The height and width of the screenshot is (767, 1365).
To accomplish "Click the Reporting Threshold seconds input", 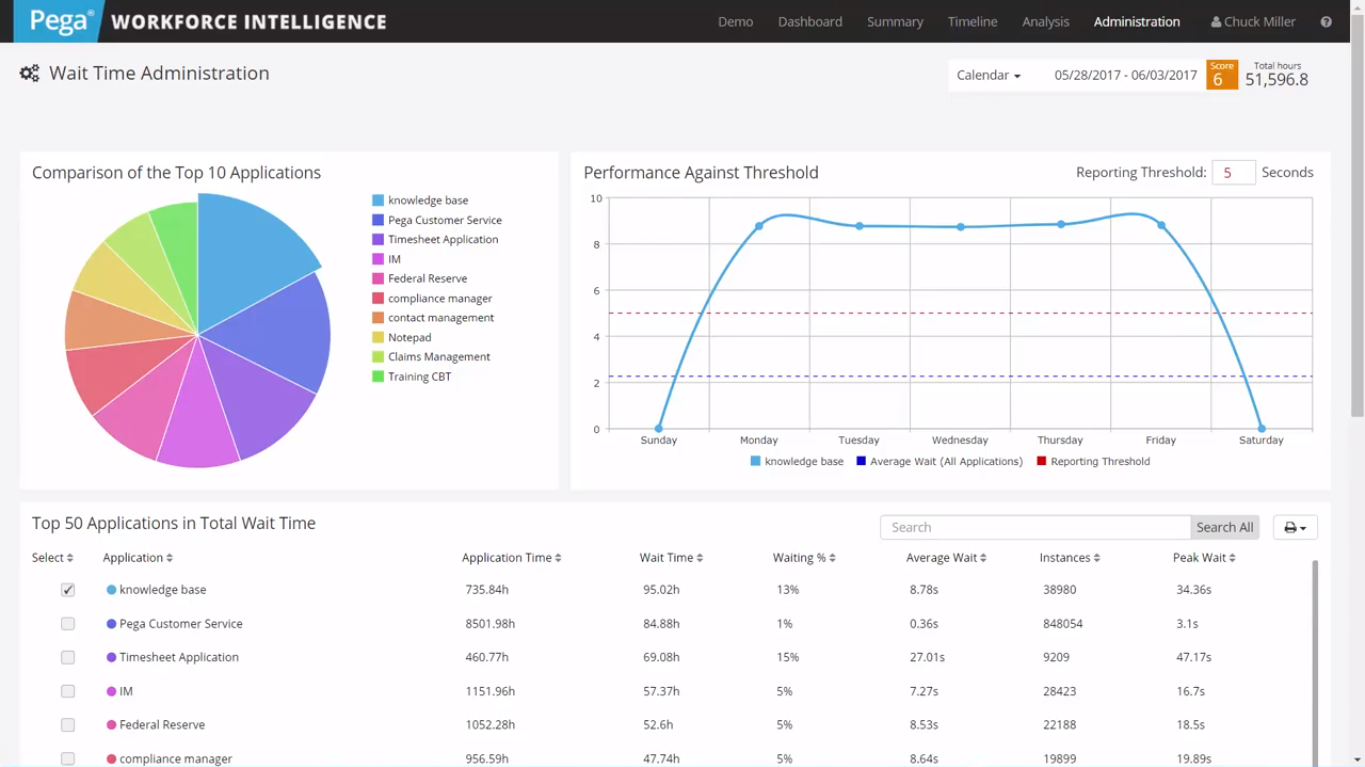I will coord(1233,172).
